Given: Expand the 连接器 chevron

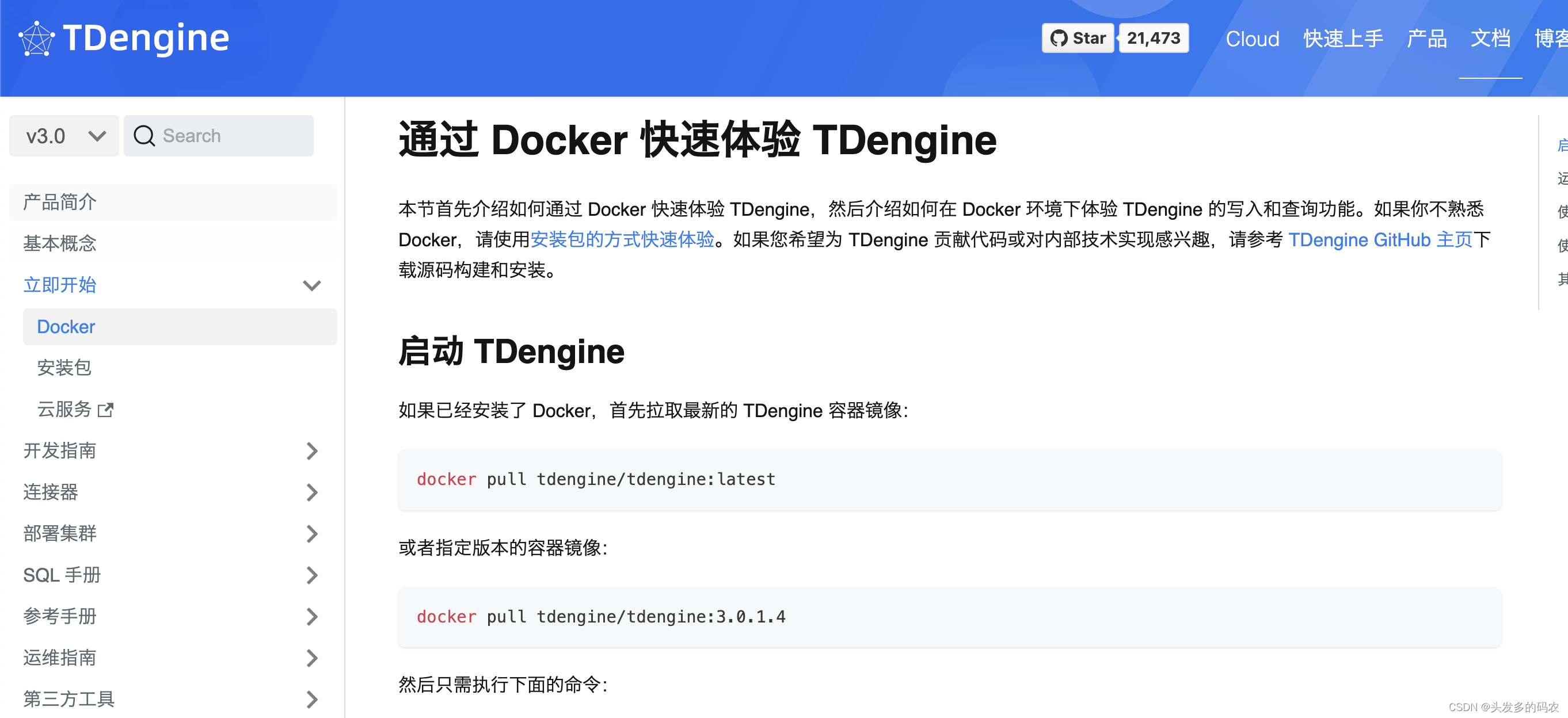Looking at the screenshot, I should tap(311, 492).
